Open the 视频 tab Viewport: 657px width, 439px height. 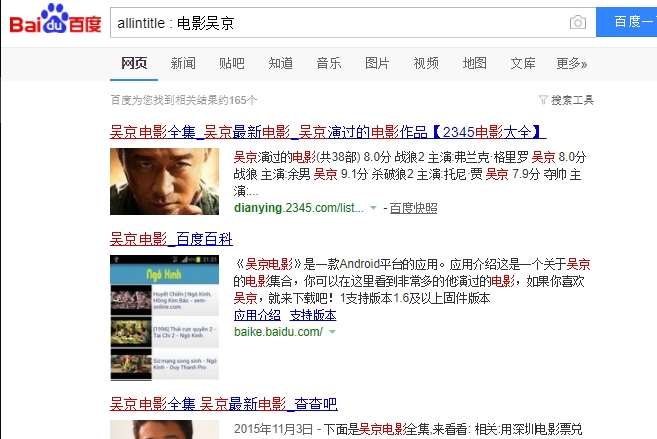point(426,63)
